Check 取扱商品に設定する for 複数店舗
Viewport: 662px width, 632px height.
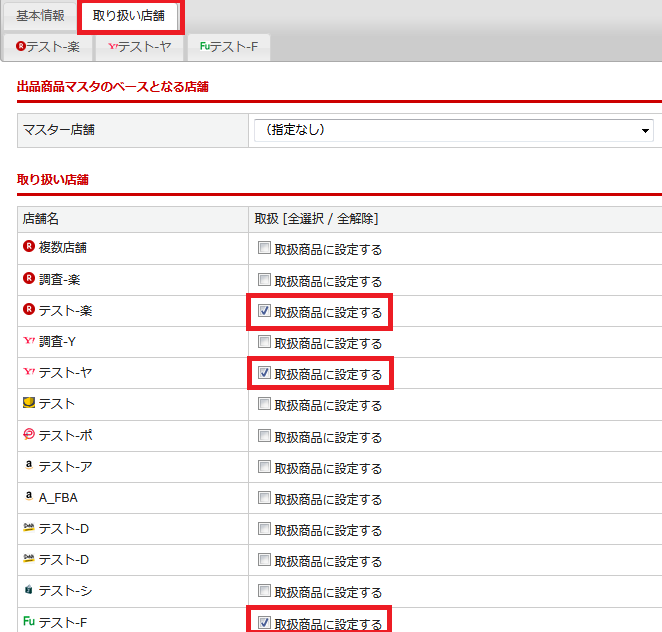point(264,247)
